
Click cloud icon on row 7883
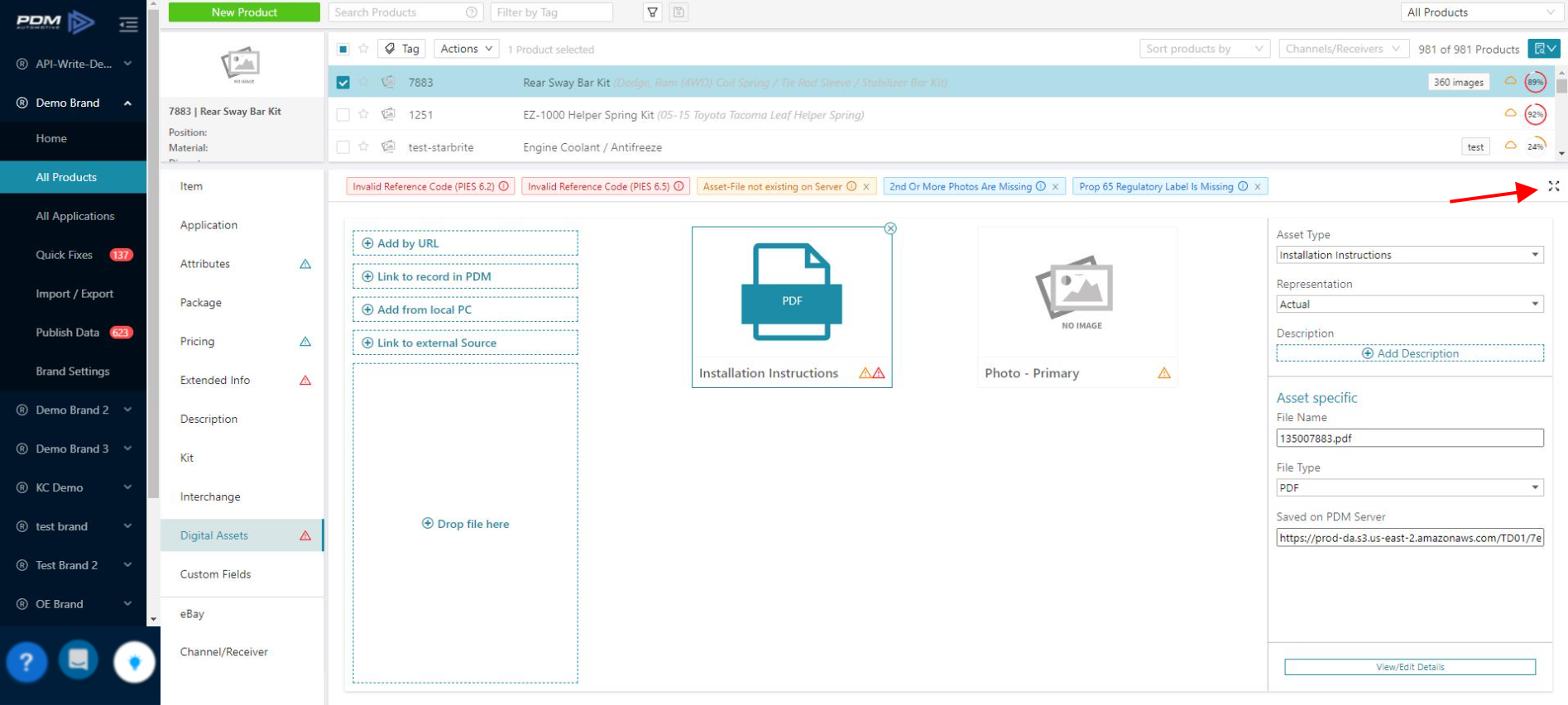tap(1510, 81)
